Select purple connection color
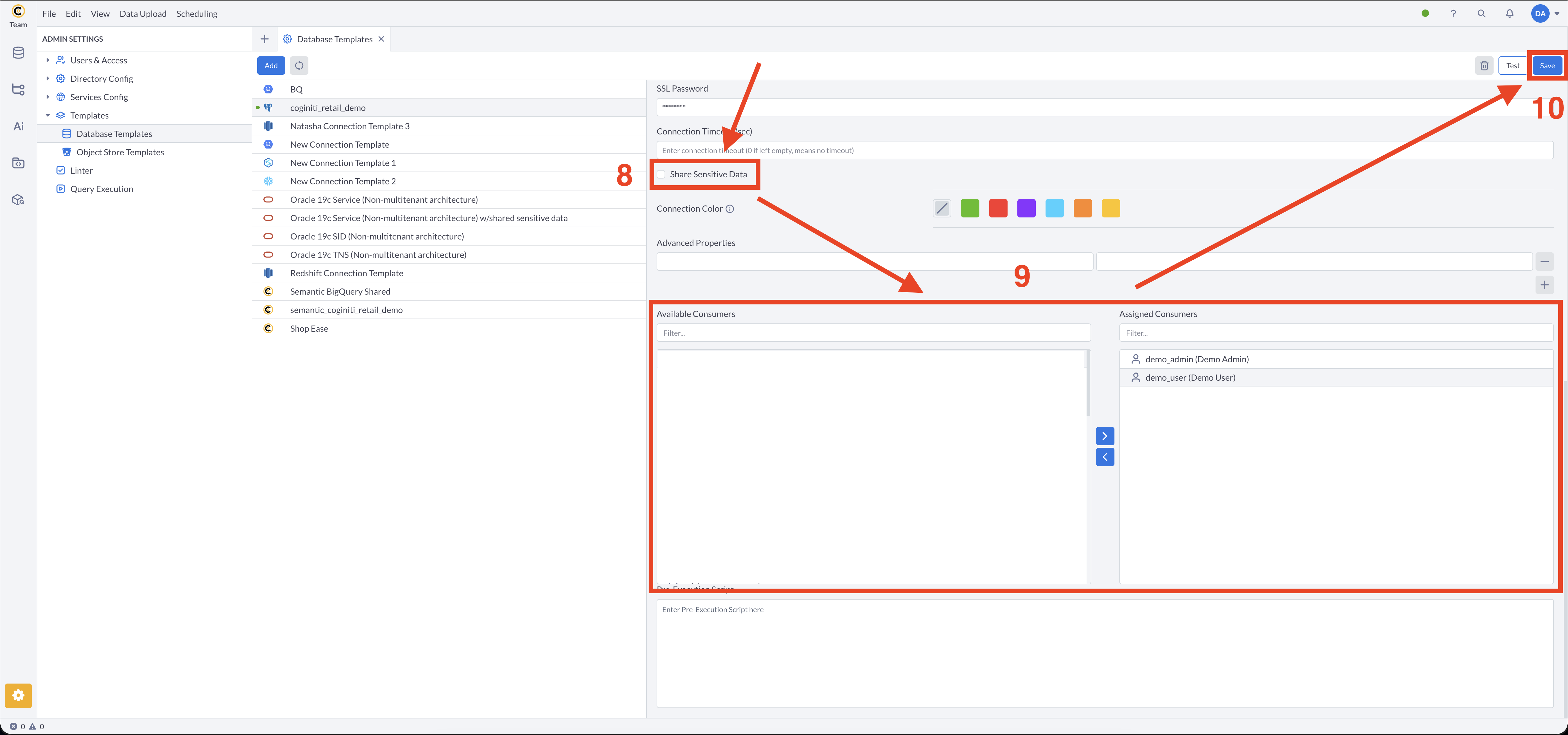1568x735 pixels. tap(1026, 209)
